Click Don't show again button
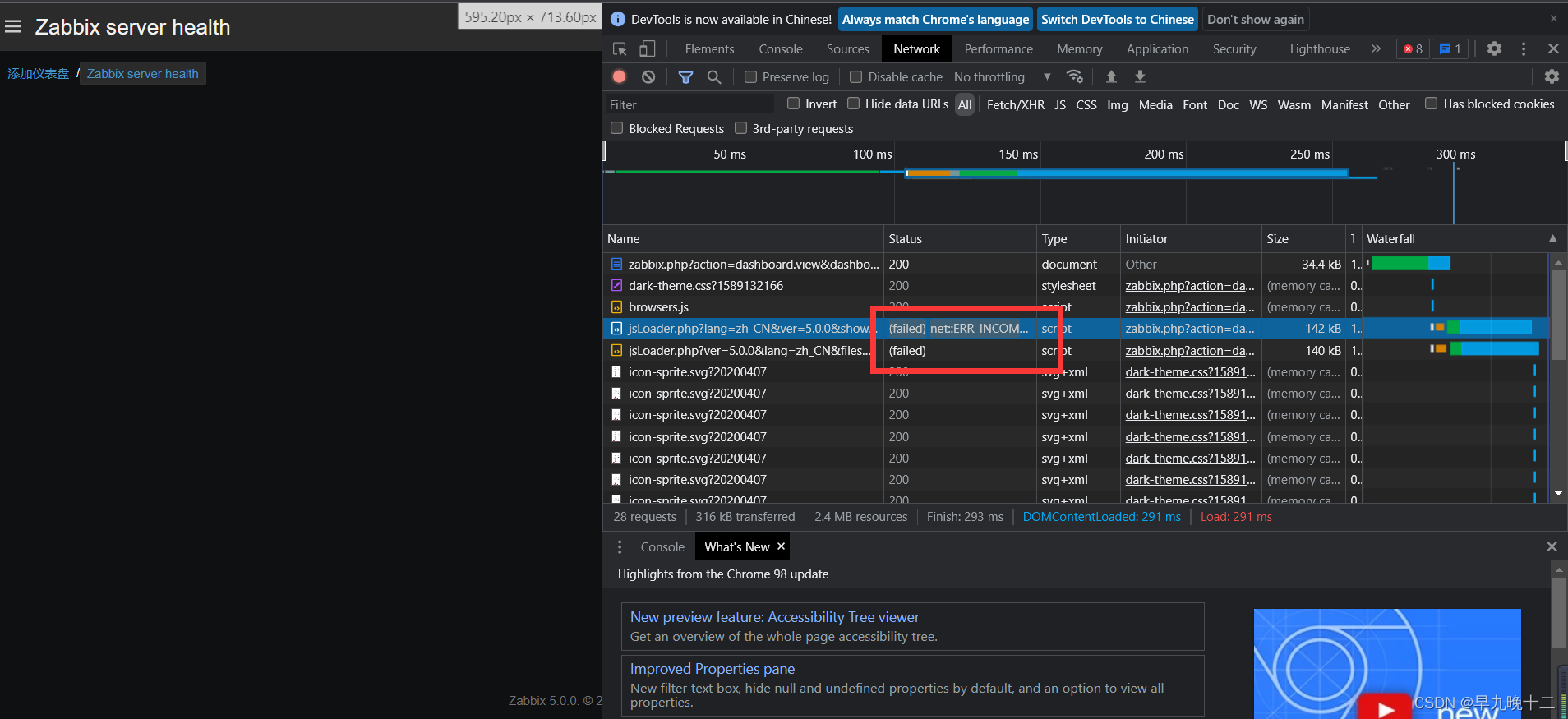 coord(1256,20)
